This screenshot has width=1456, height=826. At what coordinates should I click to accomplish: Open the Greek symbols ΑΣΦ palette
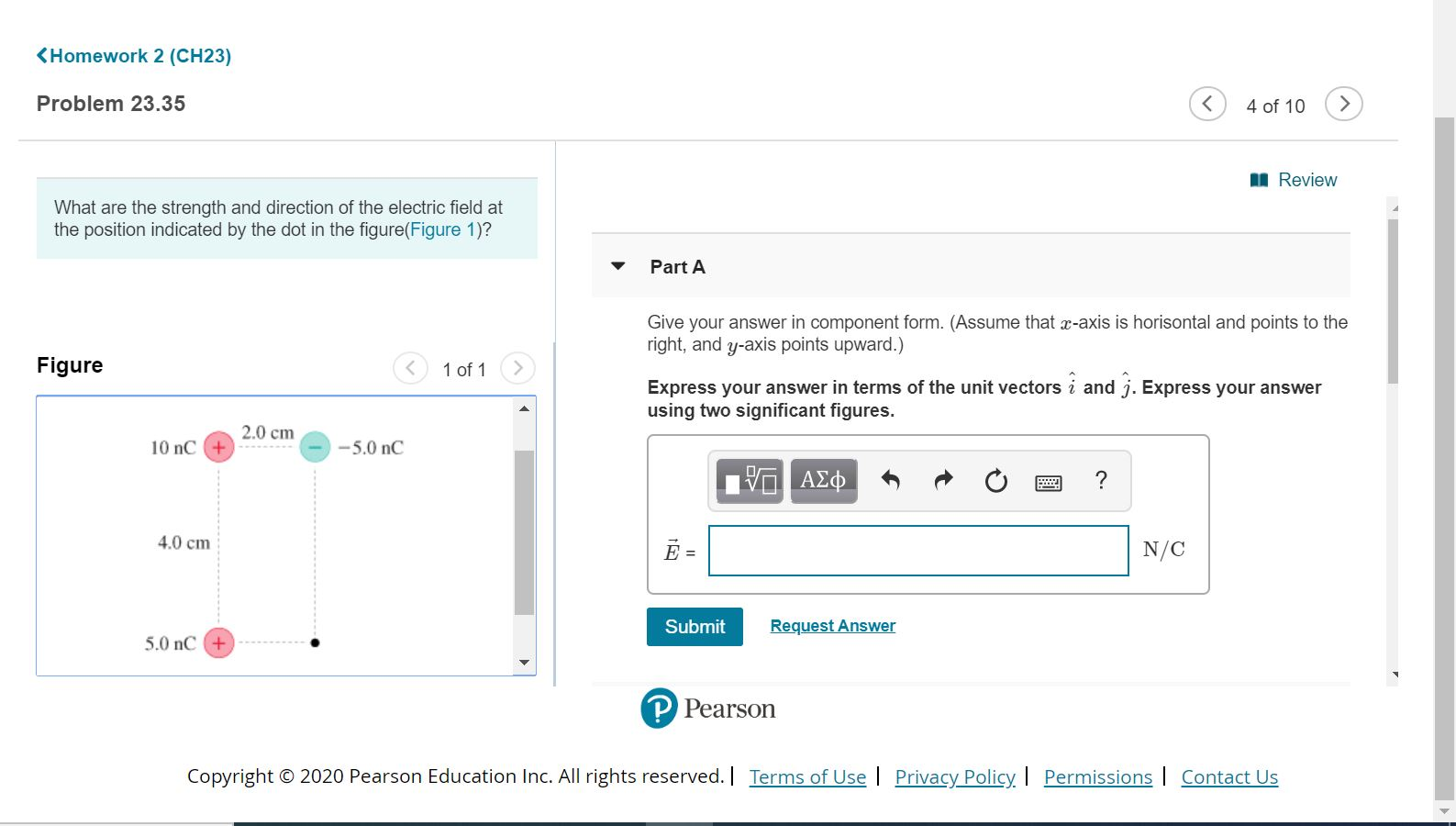coord(823,479)
